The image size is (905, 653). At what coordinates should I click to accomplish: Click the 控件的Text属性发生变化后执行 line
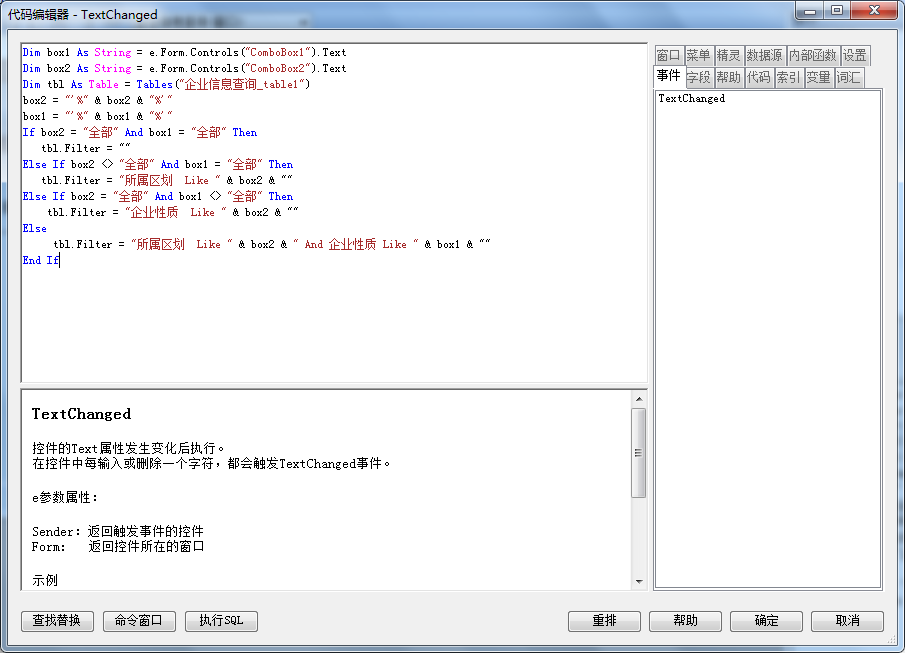click(128, 448)
